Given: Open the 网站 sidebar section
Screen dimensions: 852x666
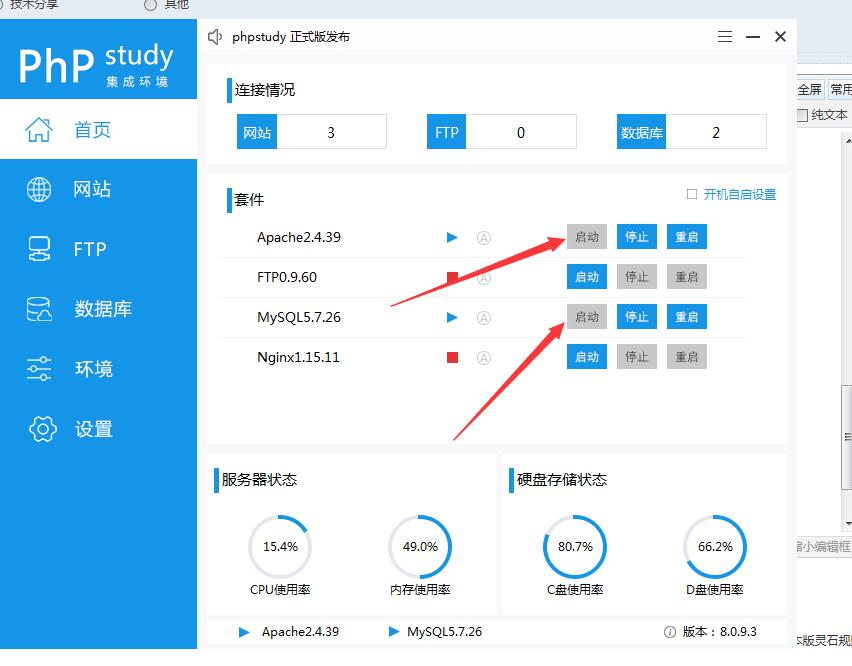Looking at the screenshot, I should [92, 189].
